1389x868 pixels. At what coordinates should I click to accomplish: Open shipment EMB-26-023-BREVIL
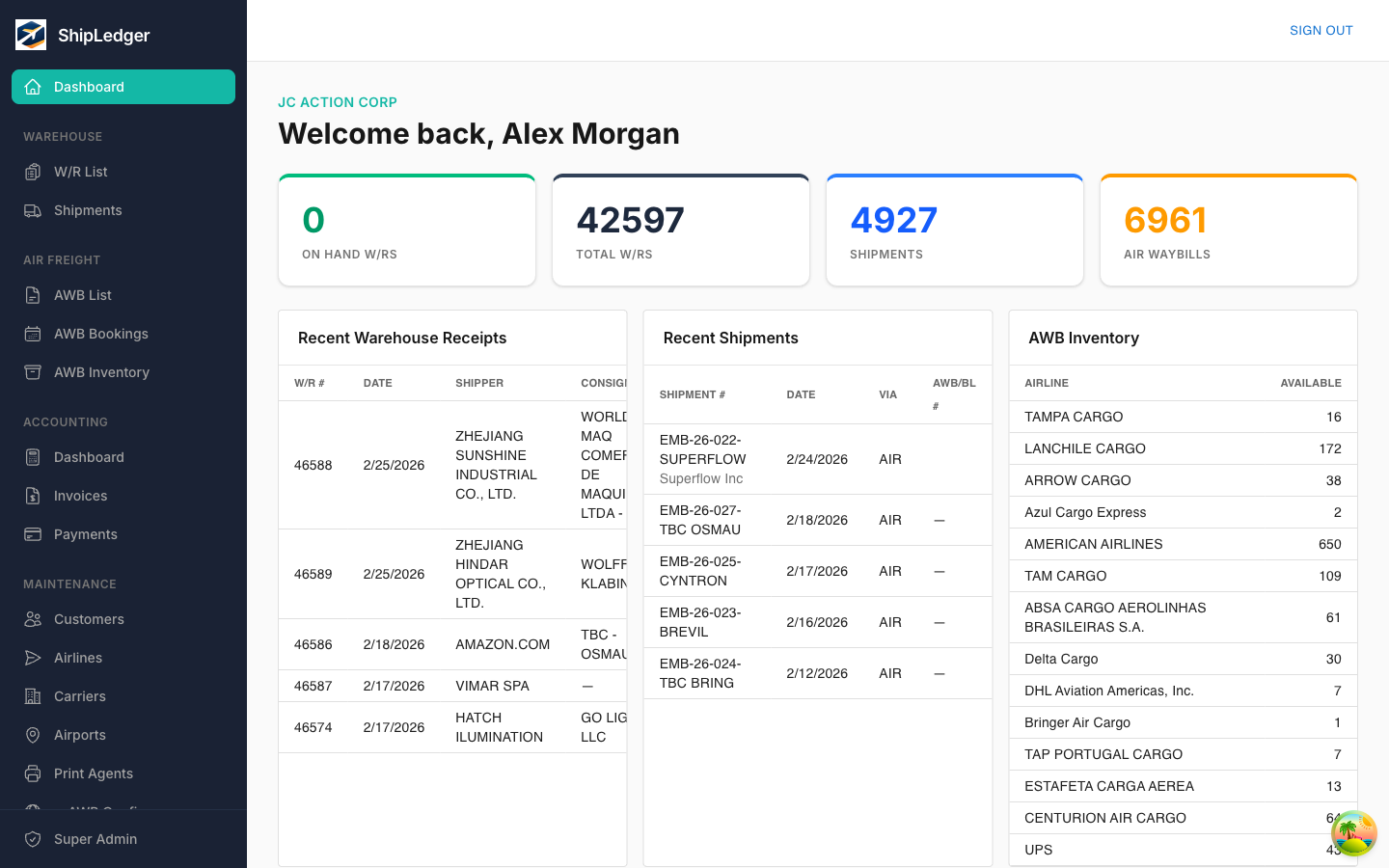(x=818, y=622)
